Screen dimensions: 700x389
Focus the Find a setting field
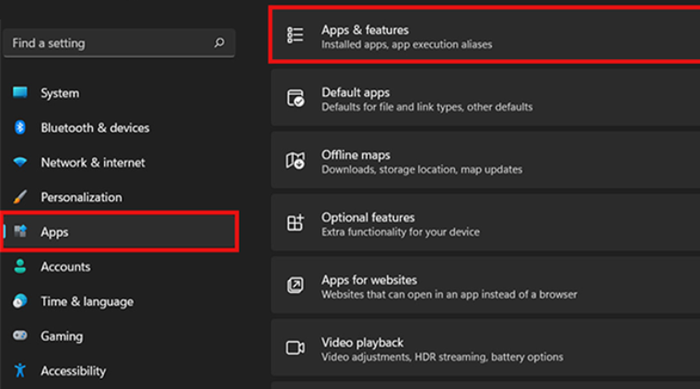click(x=119, y=43)
